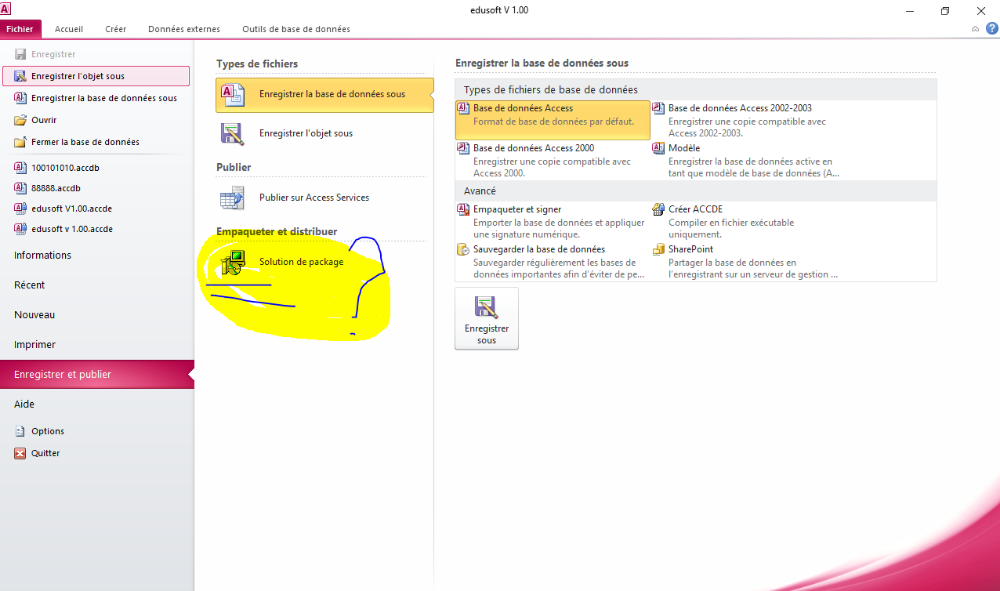Viewport: 1000px width, 591px height.
Task: Choose Enregistrer l'objet sous in sidebar
Action: pos(96,76)
